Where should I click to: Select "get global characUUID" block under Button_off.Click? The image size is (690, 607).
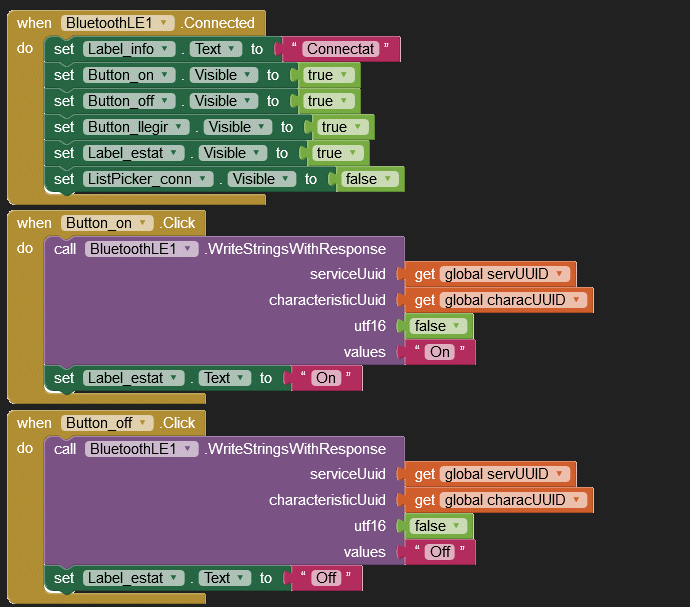[x=500, y=500]
